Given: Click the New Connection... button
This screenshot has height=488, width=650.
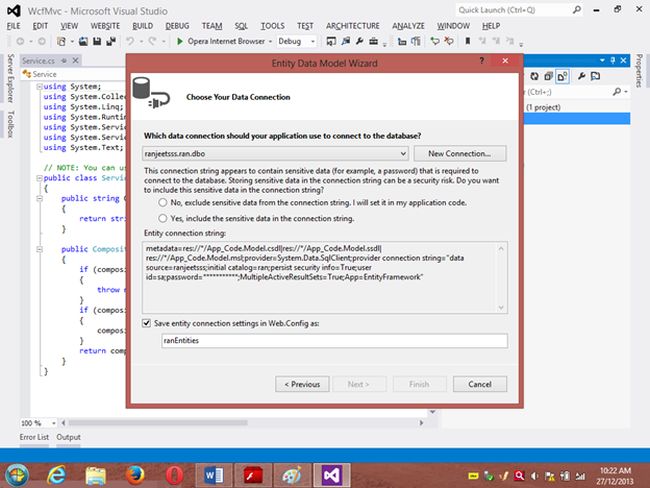Looking at the screenshot, I should click(460, 153).
